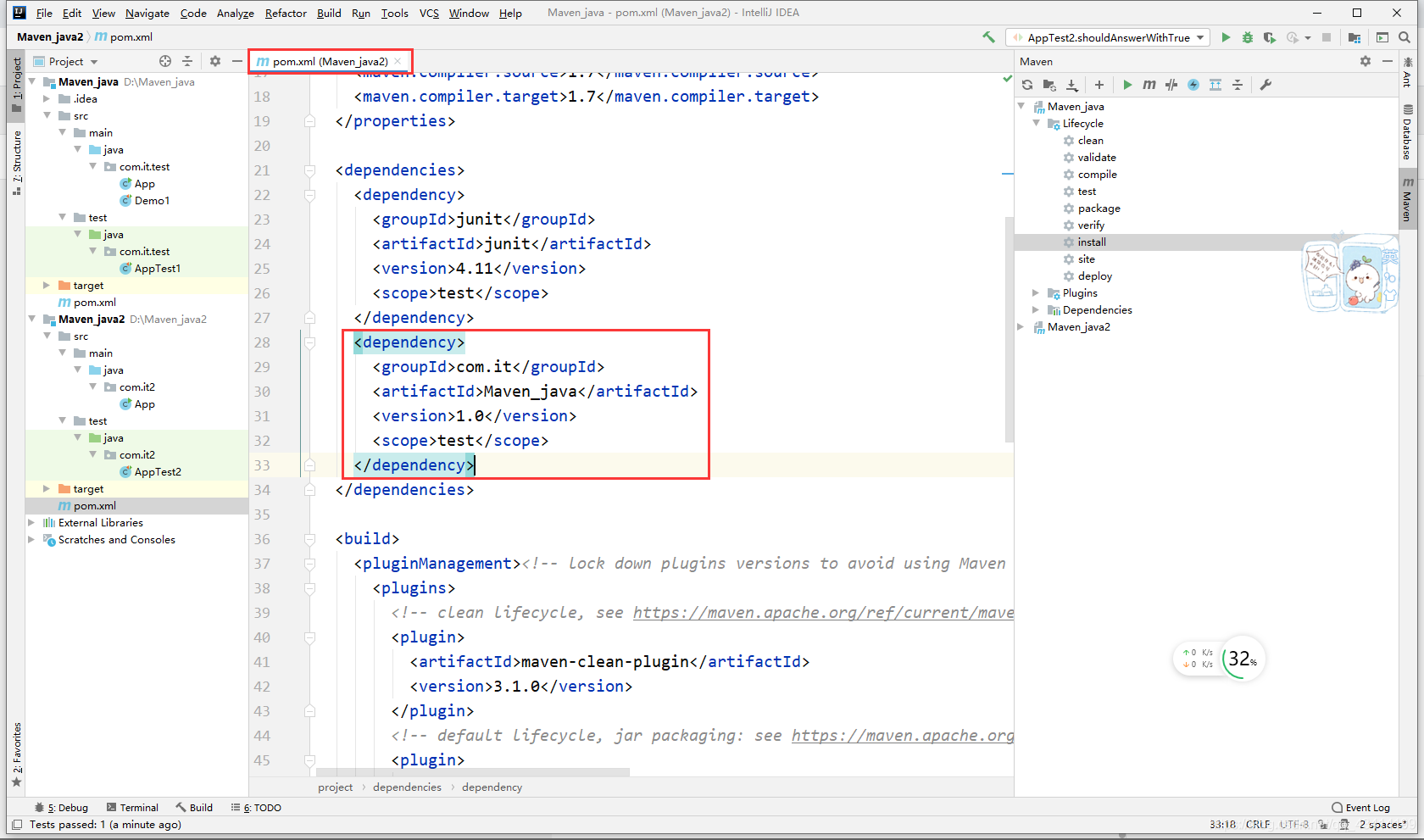Expand target folder under Maven_java
Image resolution: width=1424 pixels, height=840 pixels.
(x=47, y=286)
